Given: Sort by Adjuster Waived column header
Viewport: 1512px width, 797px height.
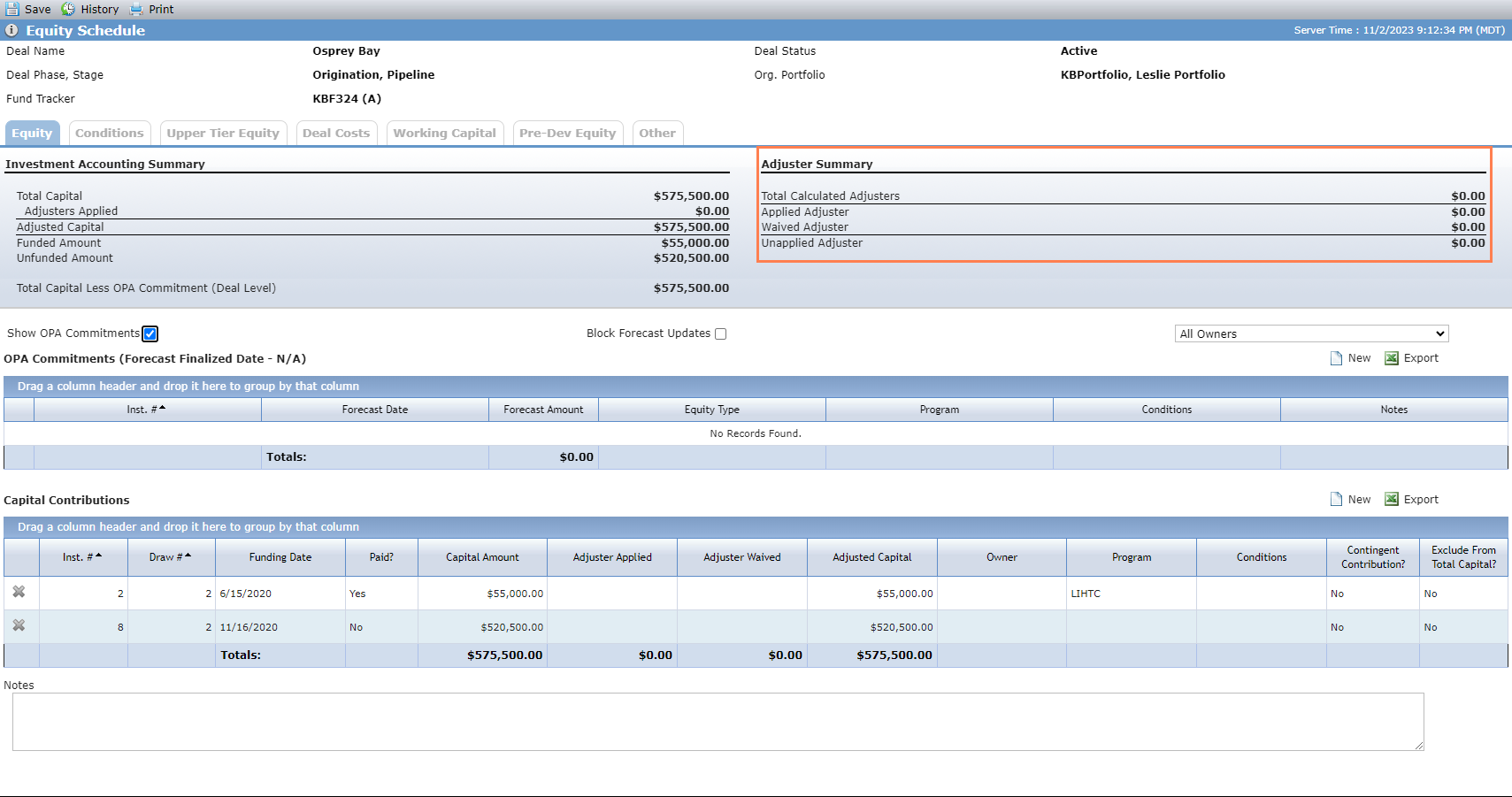Looking at the screenshot, I should tap(742, 557).
